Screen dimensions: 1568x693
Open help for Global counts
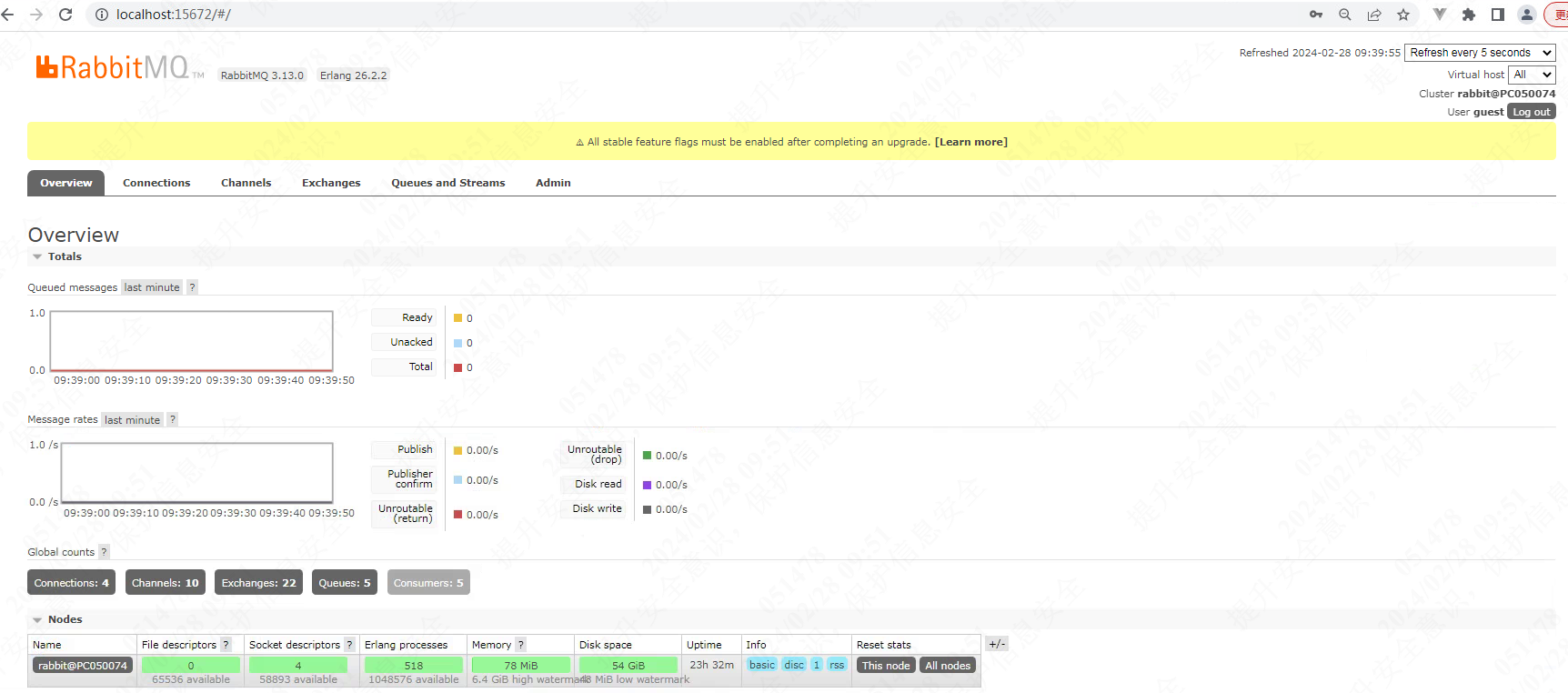[104, 552]
